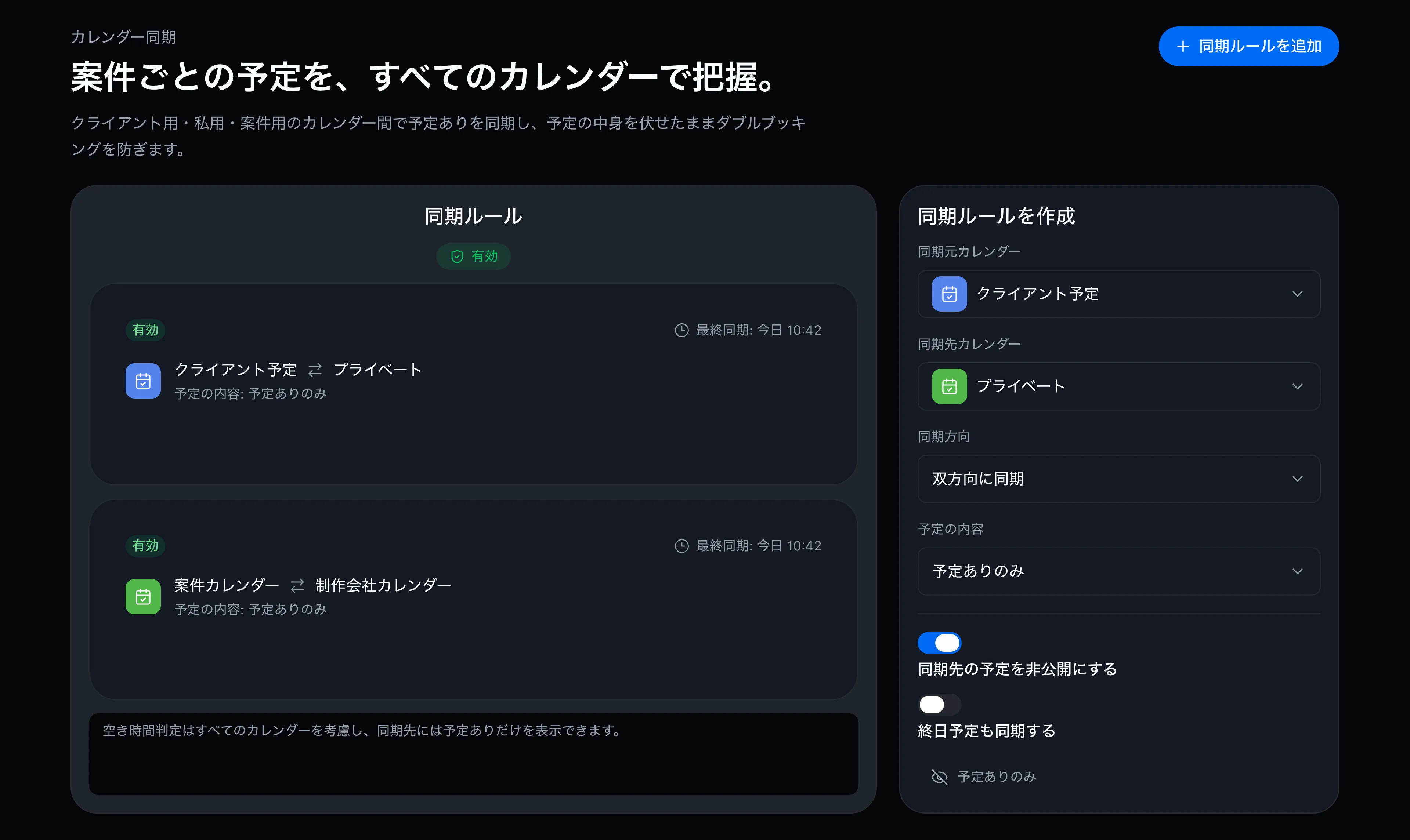The height and width of the screenshot is (840, 1410).
Task: Click the chevron in the 双方向に同期 dropdown
Action: tap(1297, 479)
